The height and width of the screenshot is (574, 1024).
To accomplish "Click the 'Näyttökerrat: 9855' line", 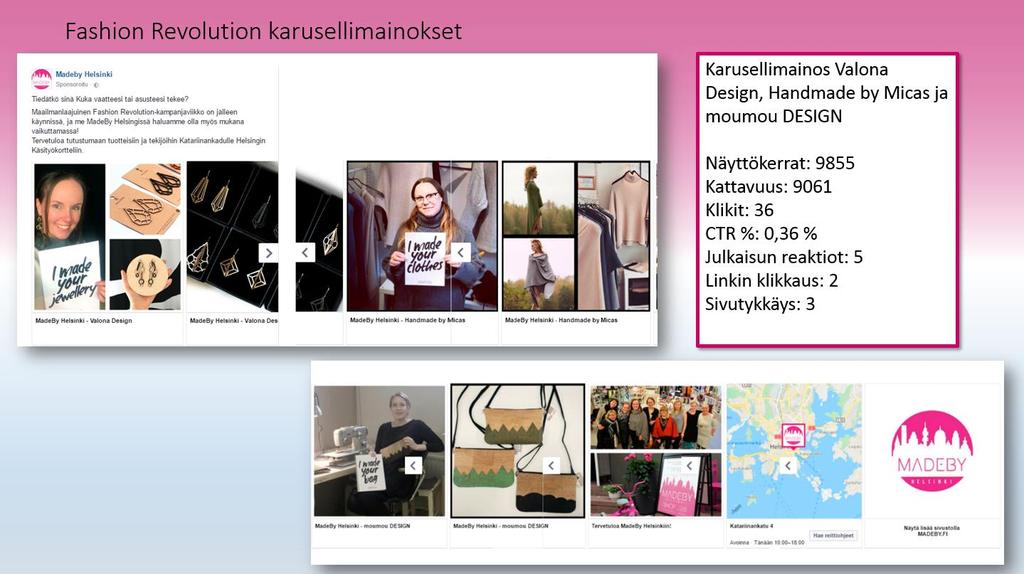I will pyautogui.click(x=780, y=163).
